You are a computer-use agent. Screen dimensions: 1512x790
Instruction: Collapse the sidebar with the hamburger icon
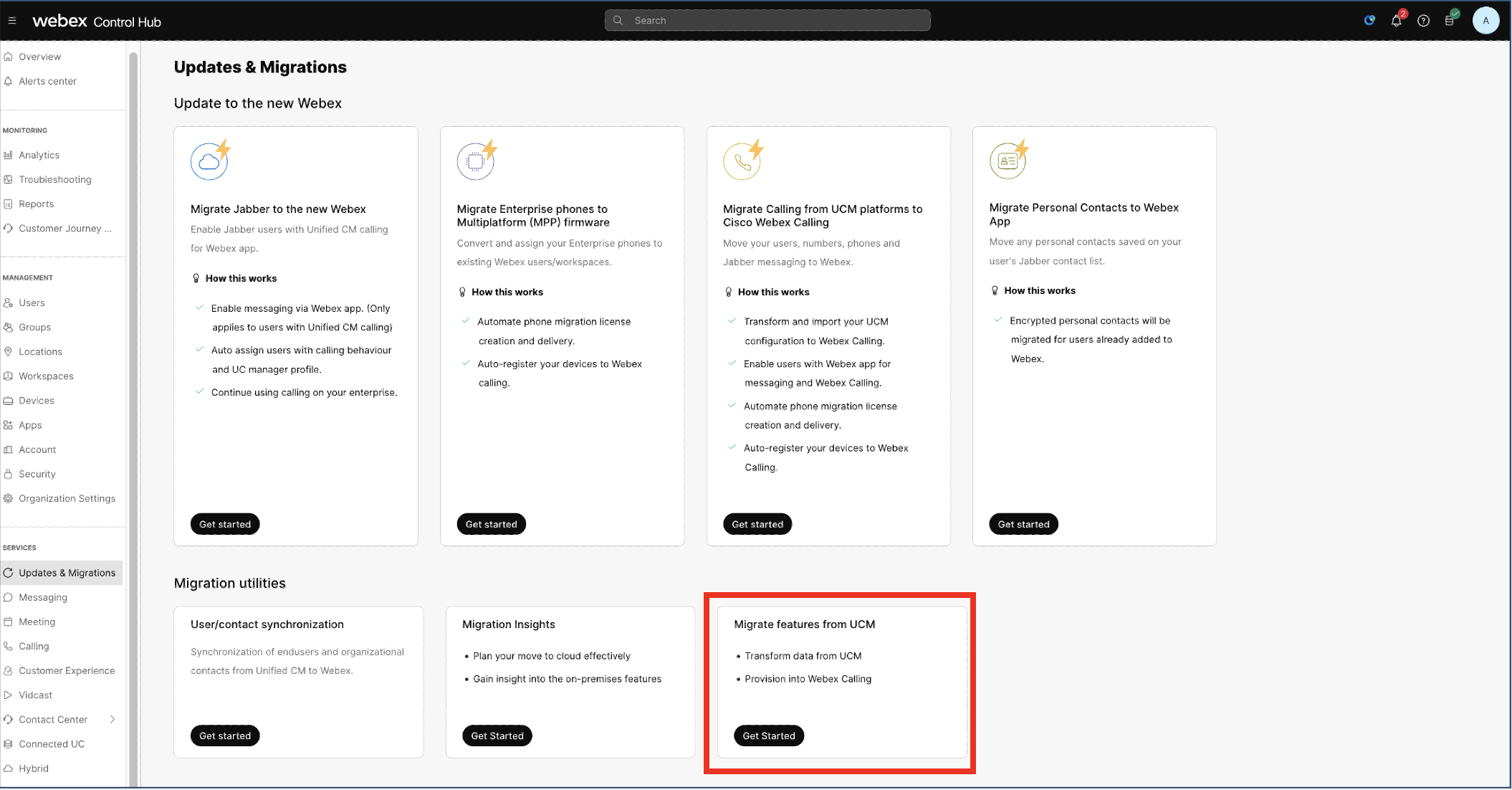[x=11, y=19]
